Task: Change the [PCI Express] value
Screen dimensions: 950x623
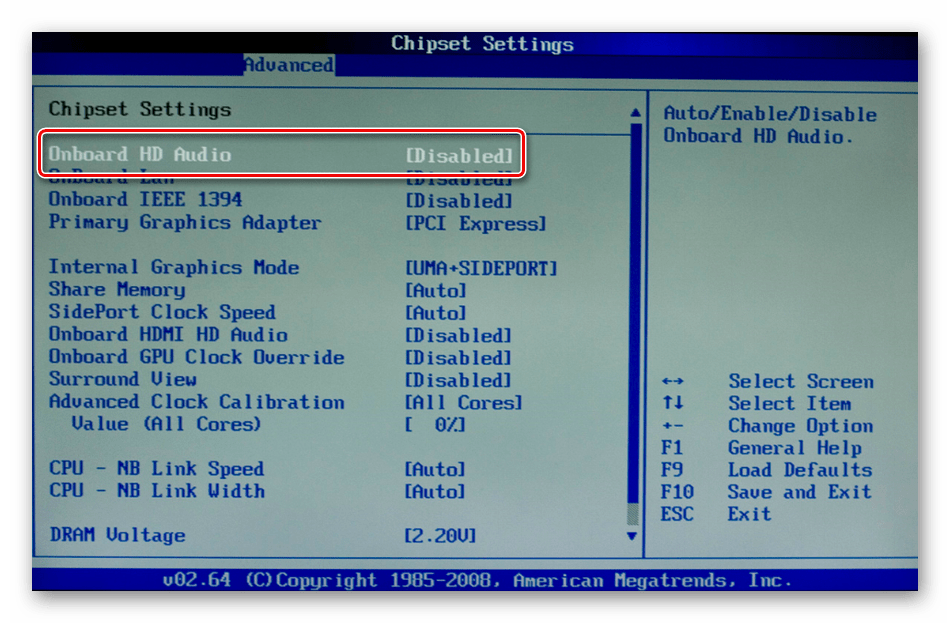Action: click(x=476, y=224)
